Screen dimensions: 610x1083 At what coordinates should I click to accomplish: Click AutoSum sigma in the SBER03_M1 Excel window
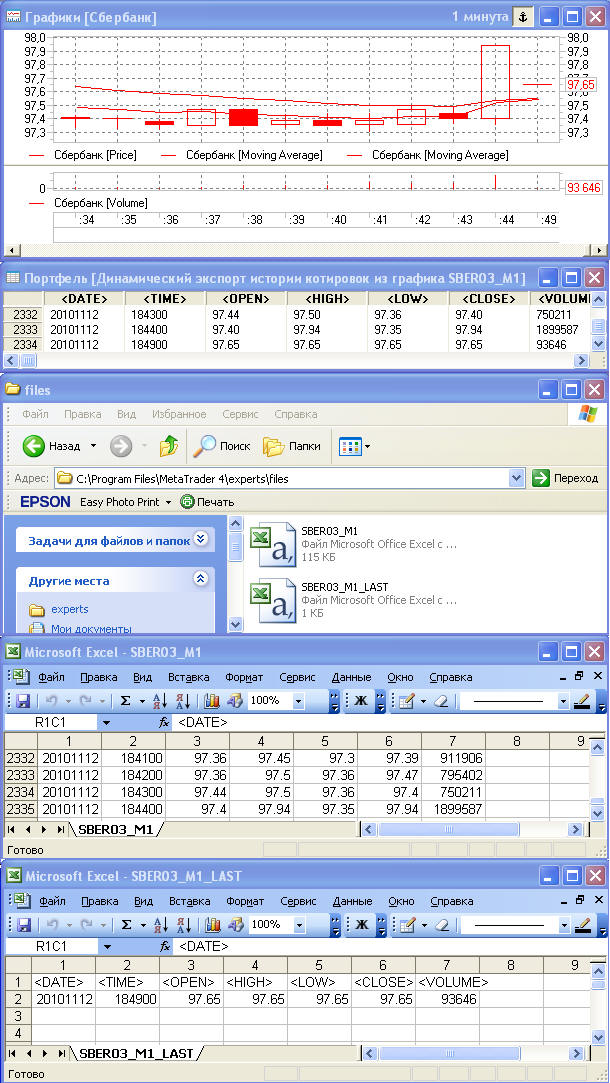(125, 701)
